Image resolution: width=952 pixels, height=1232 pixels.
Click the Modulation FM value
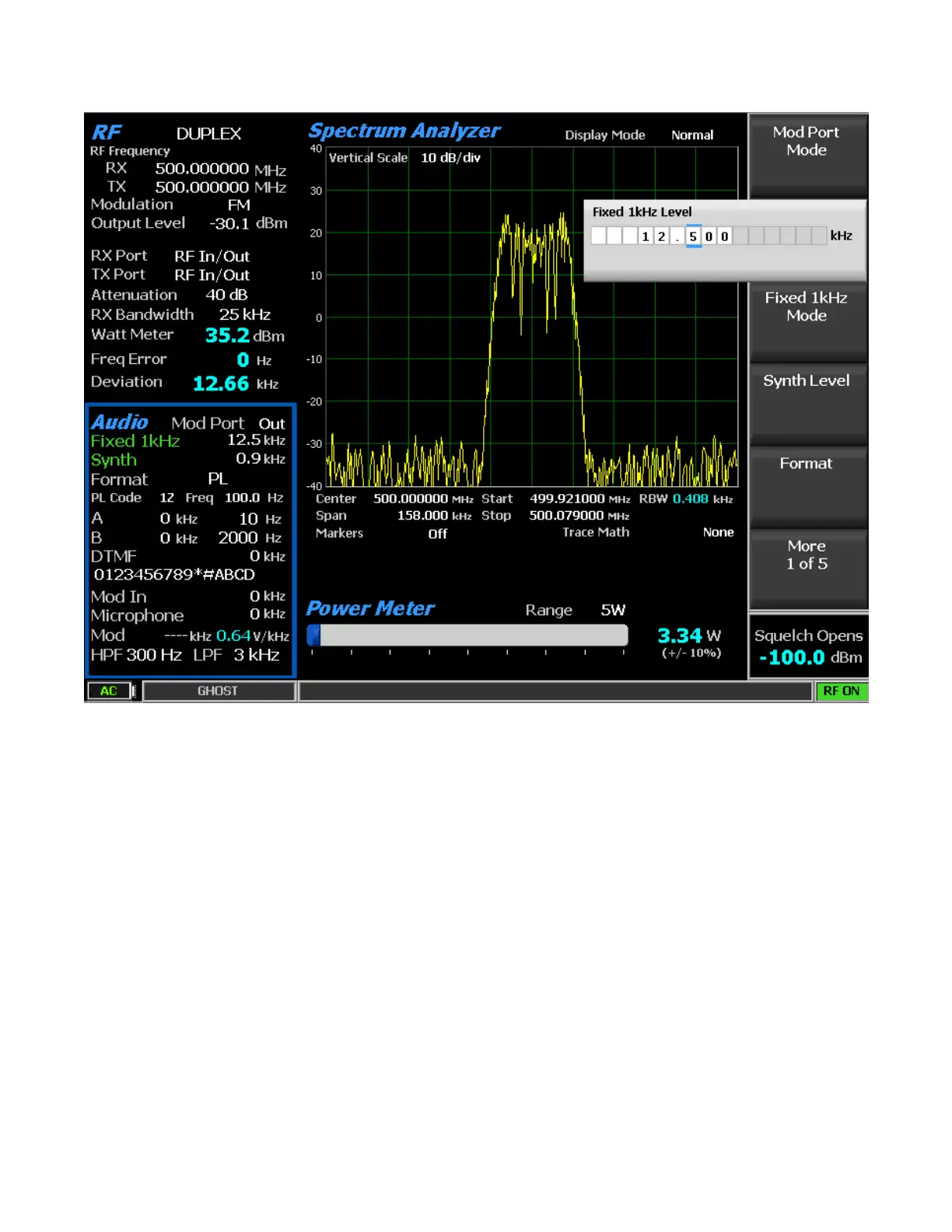tap(239, 205)
